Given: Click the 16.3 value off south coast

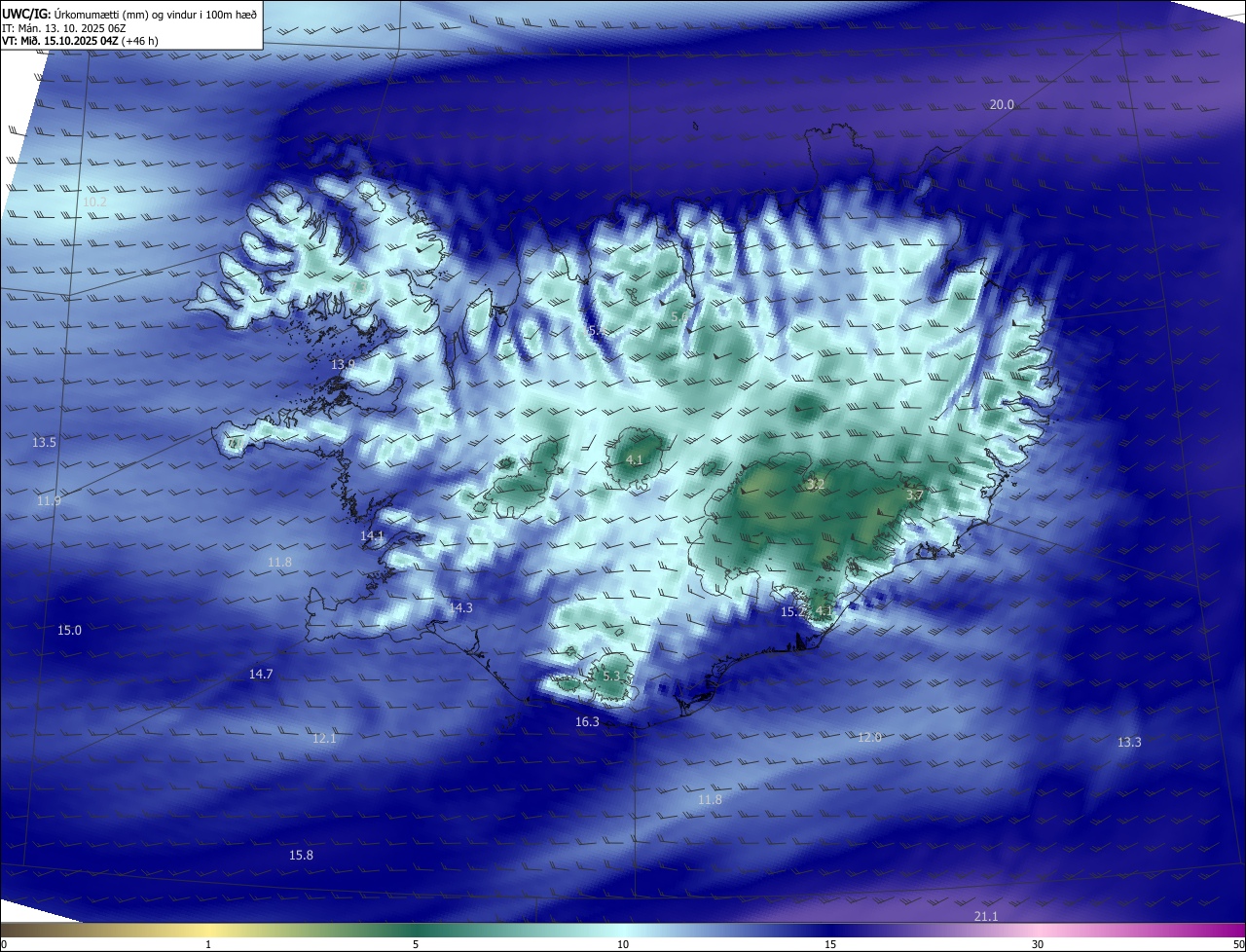Looking at the screenshot, I should (x=587, y=722).
